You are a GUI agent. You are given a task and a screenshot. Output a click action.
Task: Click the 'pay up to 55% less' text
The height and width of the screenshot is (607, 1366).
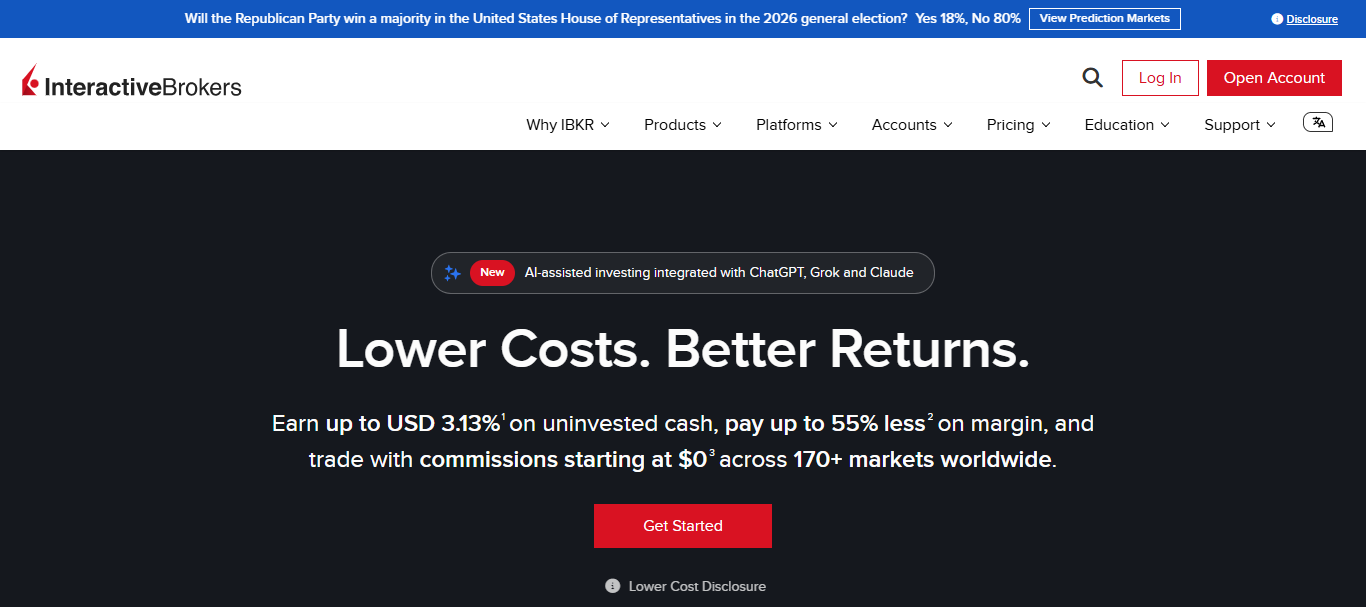825,424
